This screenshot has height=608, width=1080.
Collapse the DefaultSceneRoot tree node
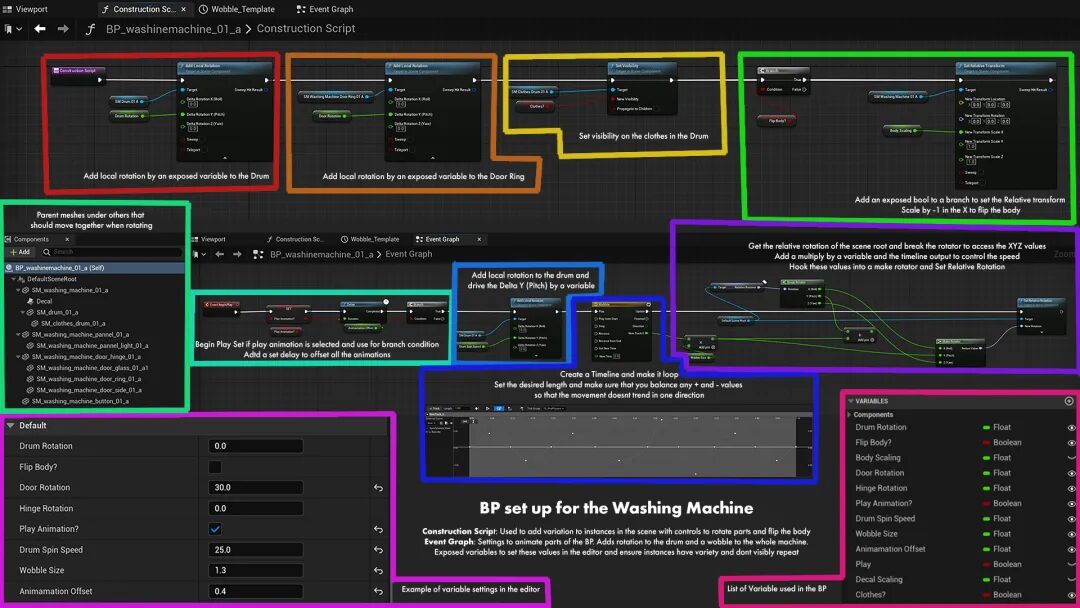coord(14,280)
